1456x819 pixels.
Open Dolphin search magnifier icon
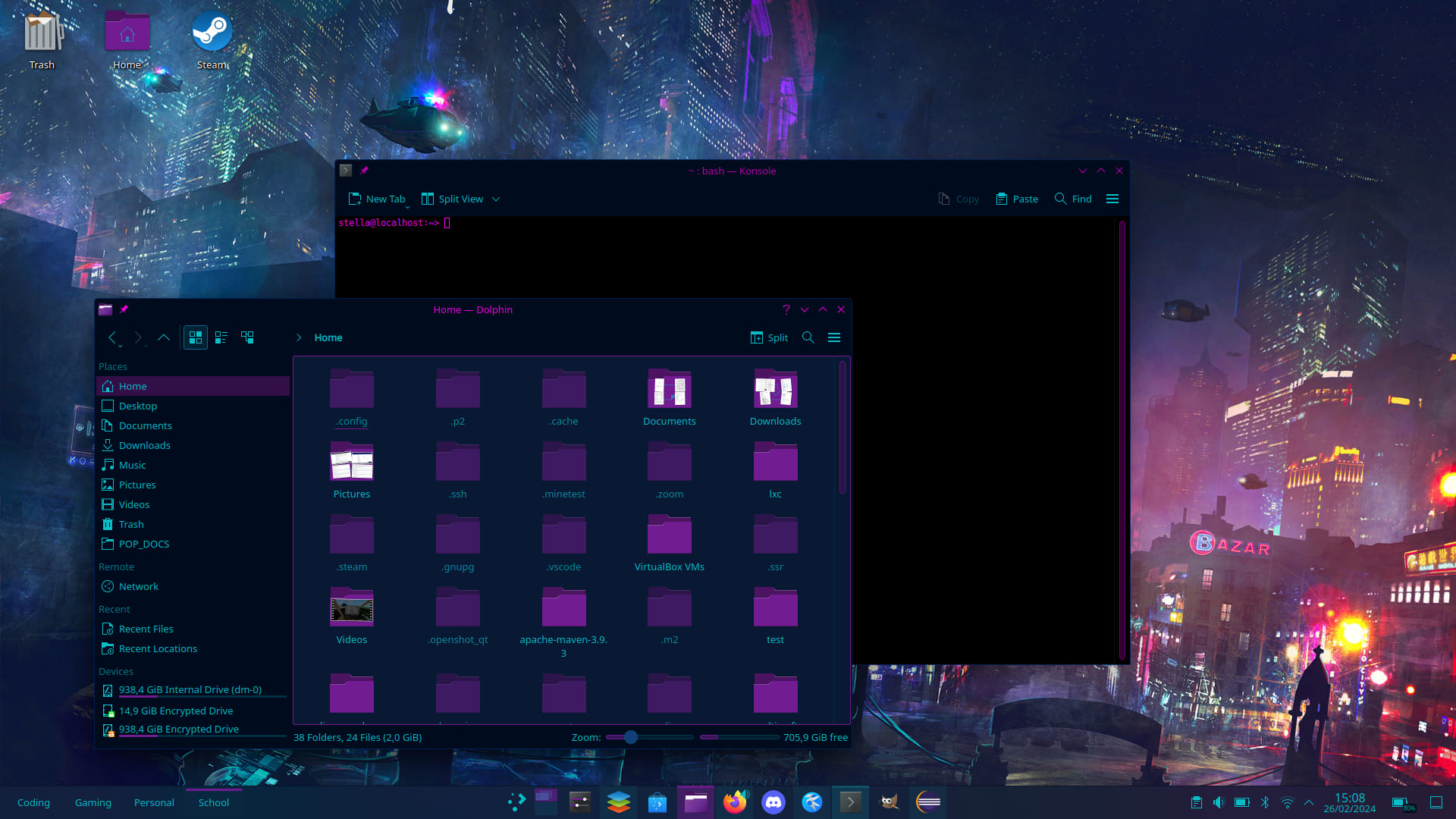tap(808, 337)
